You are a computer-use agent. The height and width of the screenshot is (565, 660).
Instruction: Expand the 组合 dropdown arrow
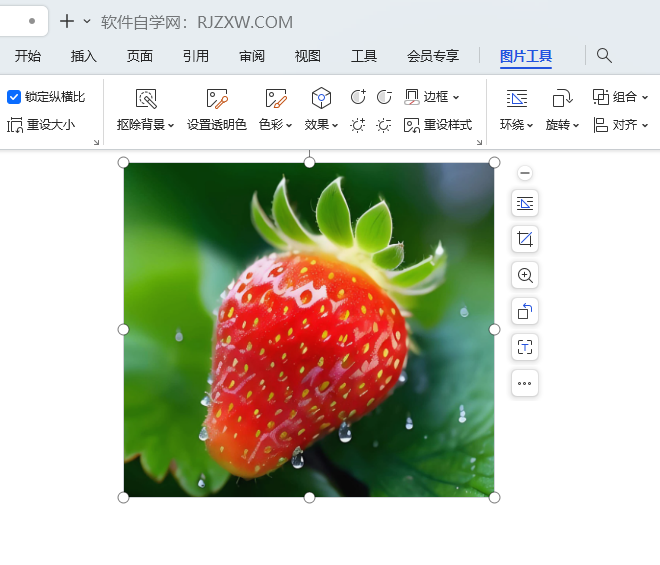(645, 98)
